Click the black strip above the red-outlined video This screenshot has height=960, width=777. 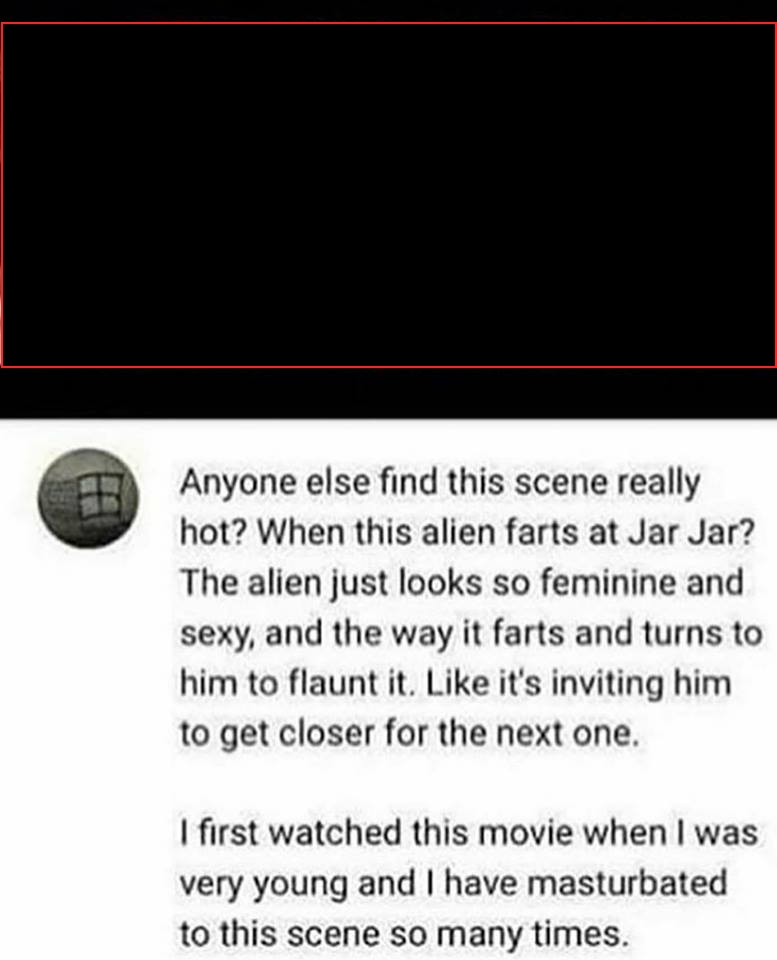[x=388, y=11]
